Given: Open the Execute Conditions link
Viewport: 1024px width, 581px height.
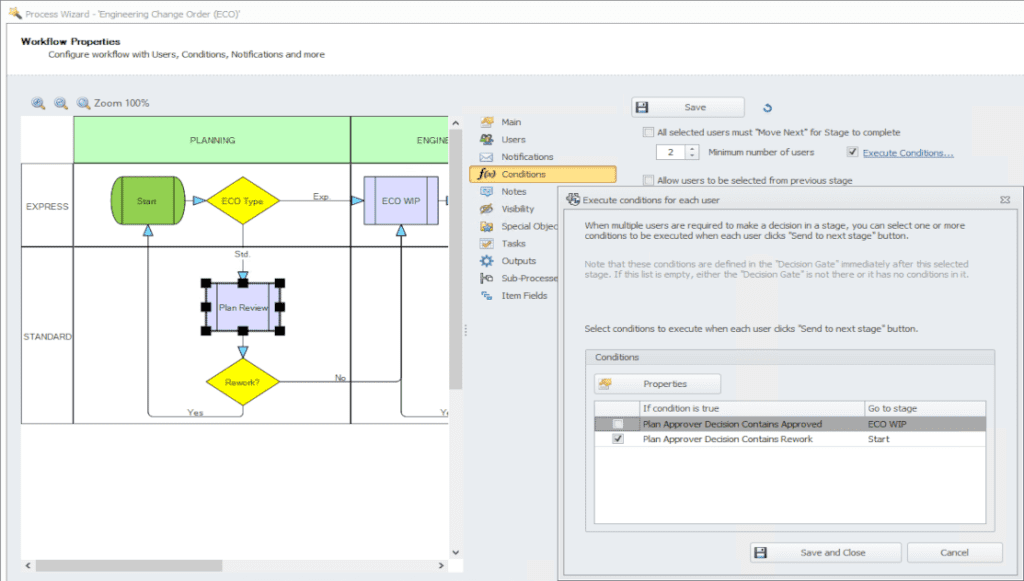Looking at the screenshot, I should point(908,153).
